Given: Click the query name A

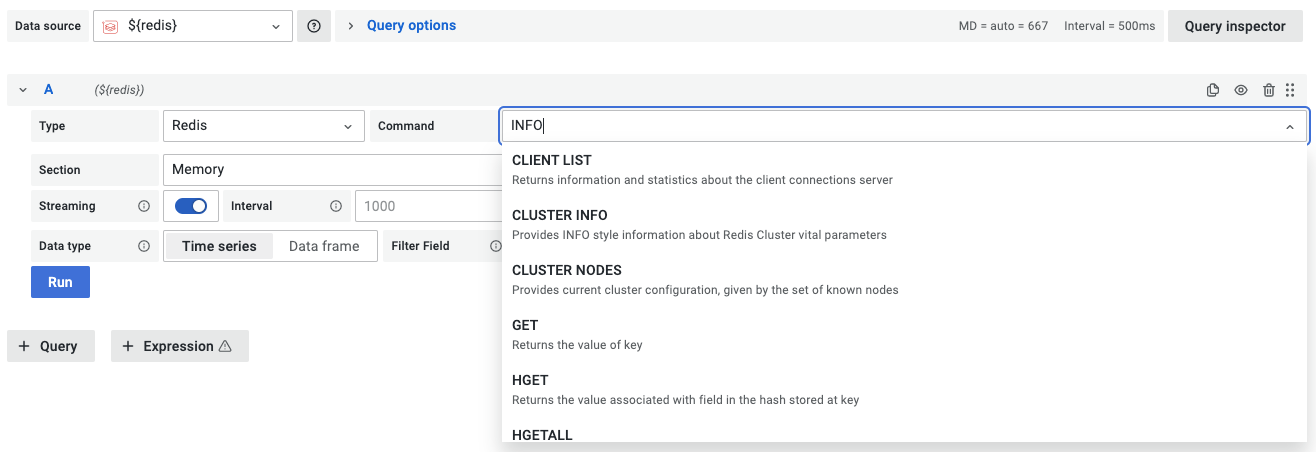Looking at the screenshot, I should 49,90.
